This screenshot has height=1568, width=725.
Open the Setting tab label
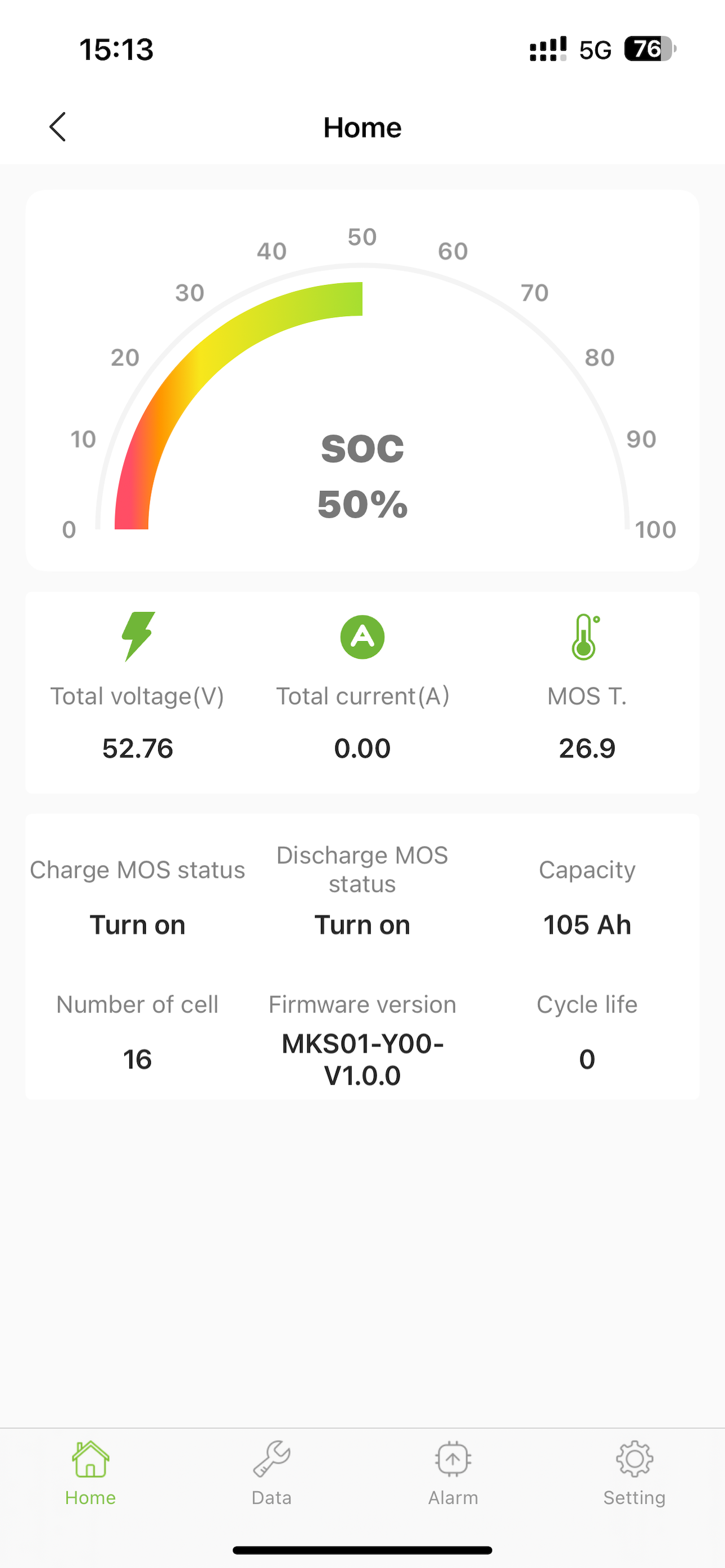point(634,1497)
